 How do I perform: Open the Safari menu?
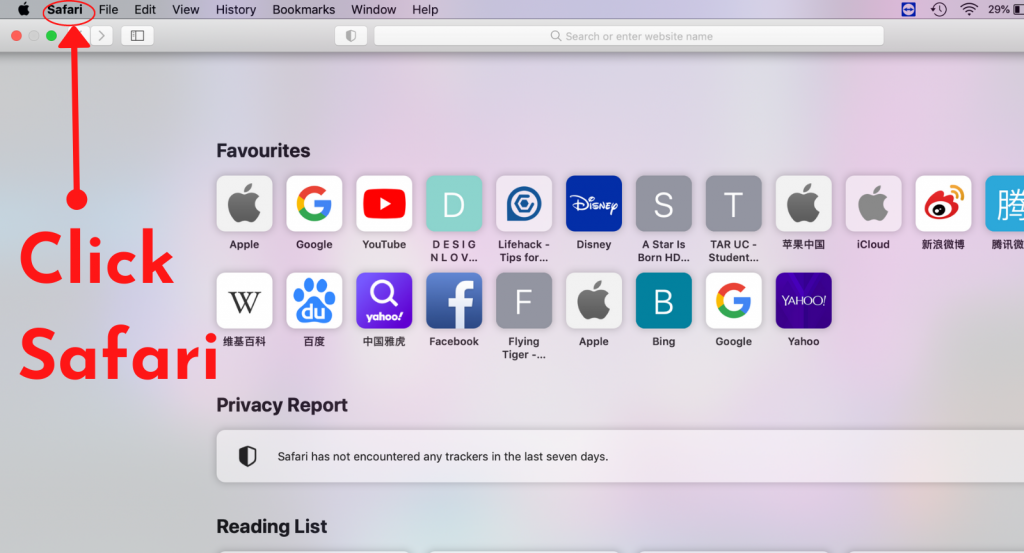(65, 10)
